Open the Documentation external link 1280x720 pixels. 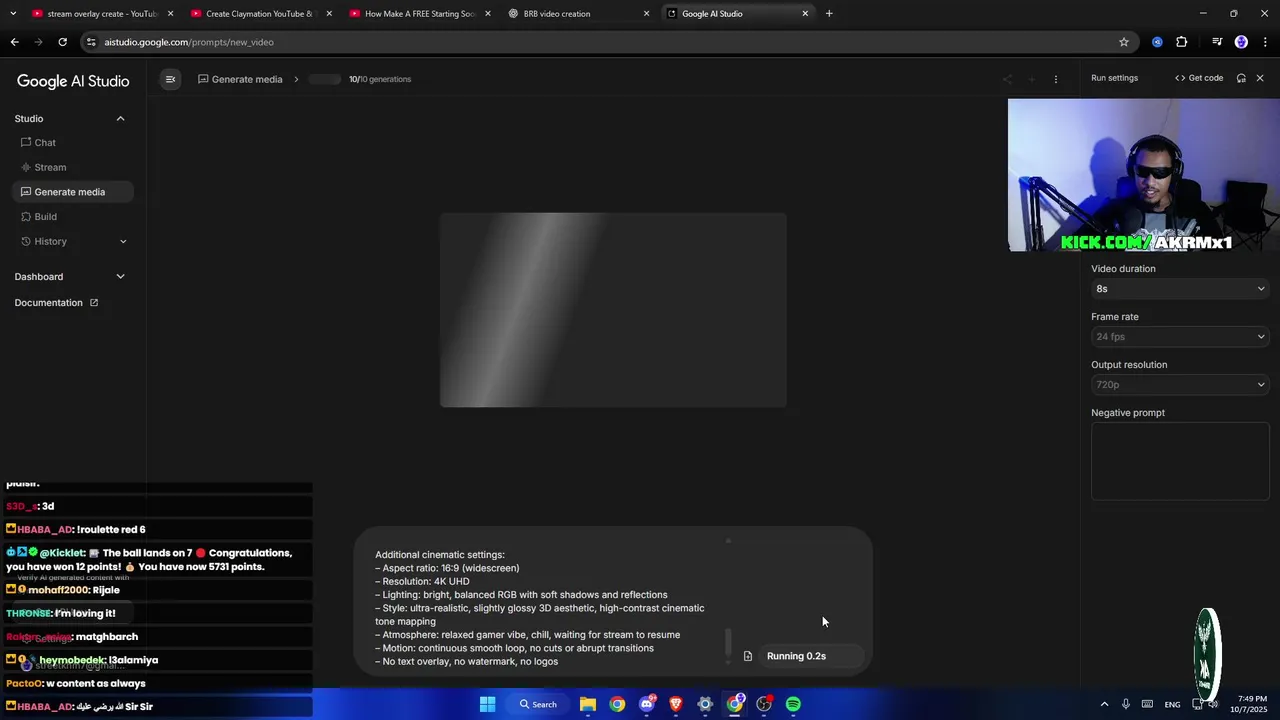point(56,303)
